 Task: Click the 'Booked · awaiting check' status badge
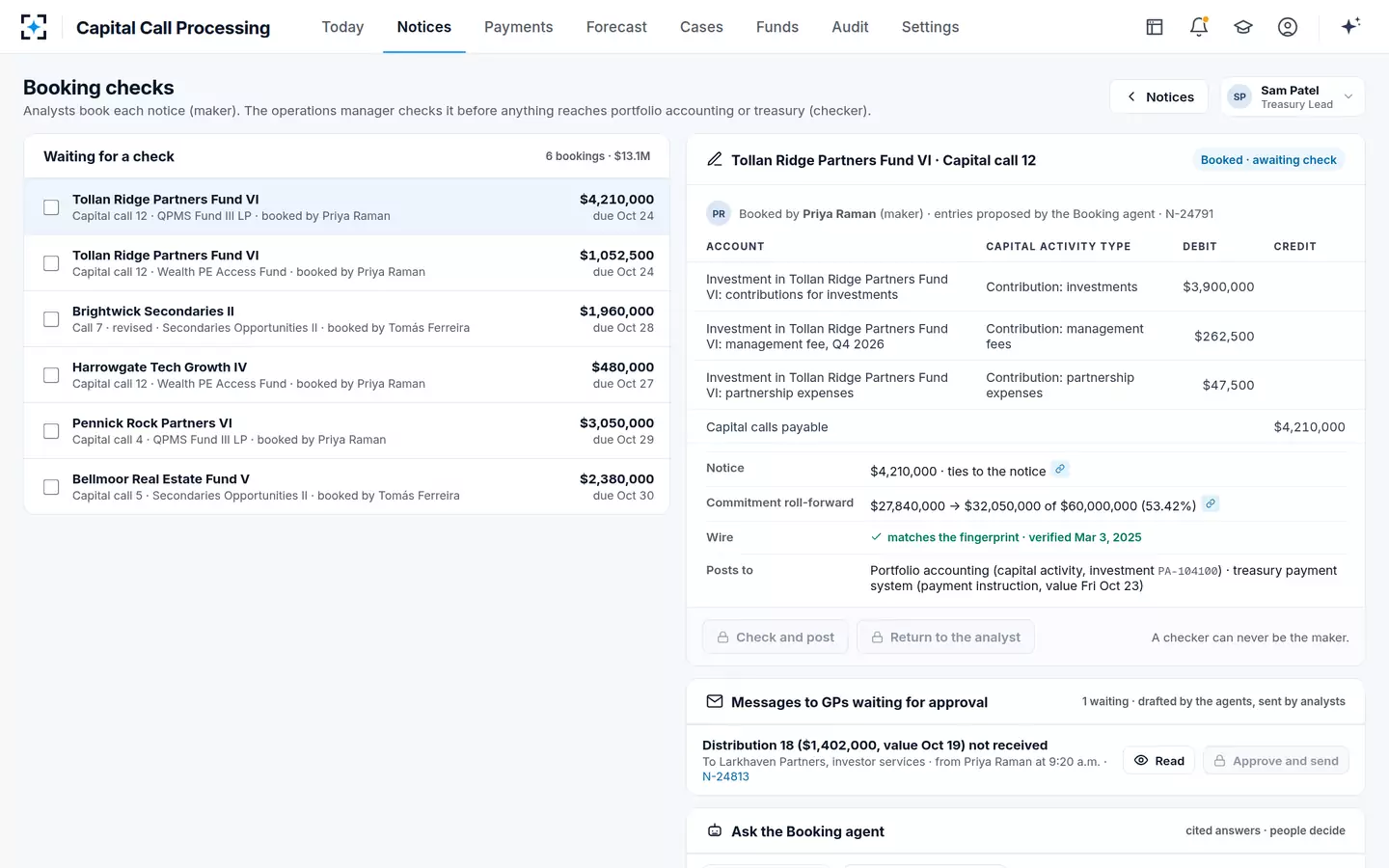(x=1268, y=160)
